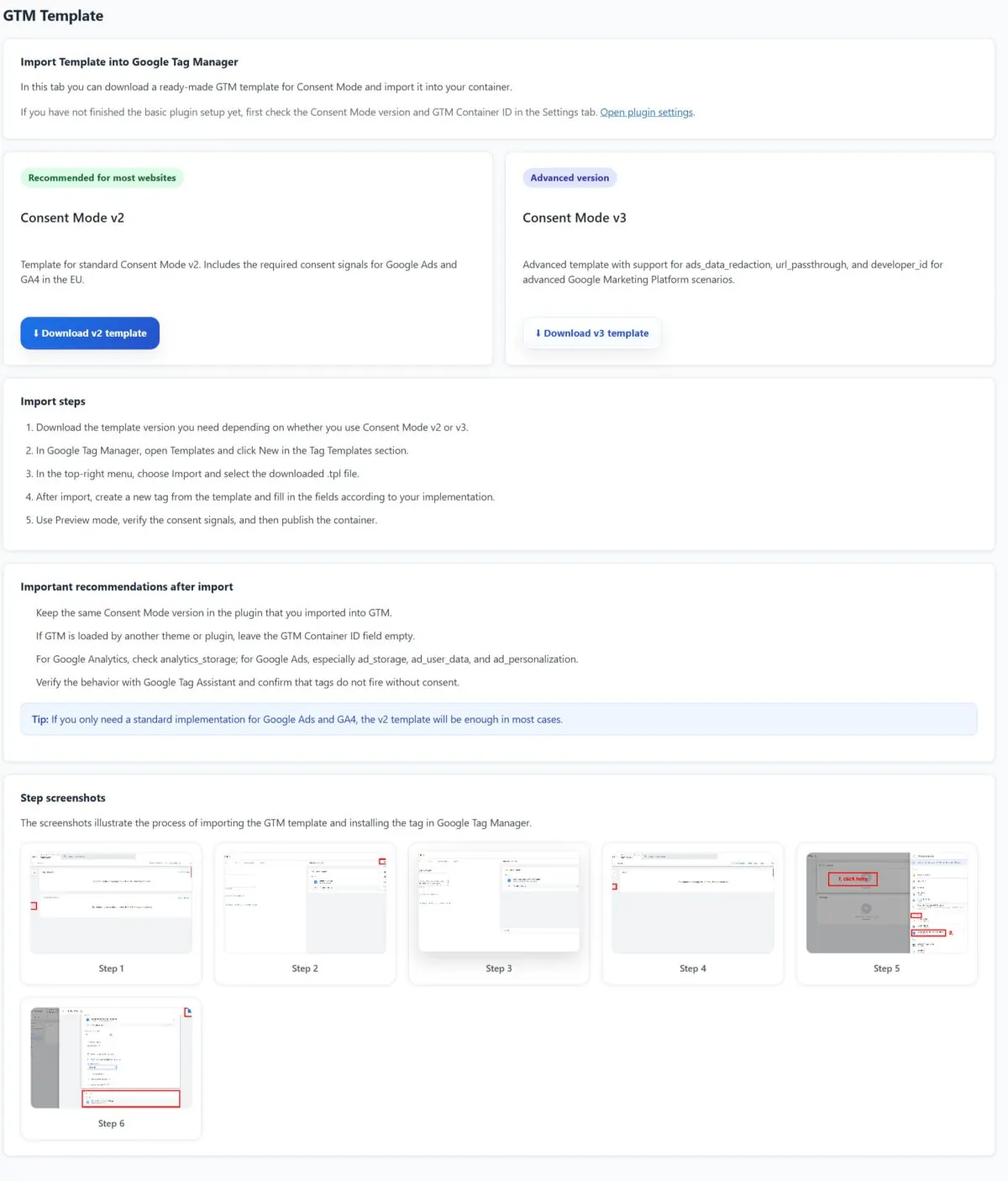Viewport: 1008px width, 1181px height.
Task: Select the 'Consent Mode v3' heading
Action: coord(575,218)
